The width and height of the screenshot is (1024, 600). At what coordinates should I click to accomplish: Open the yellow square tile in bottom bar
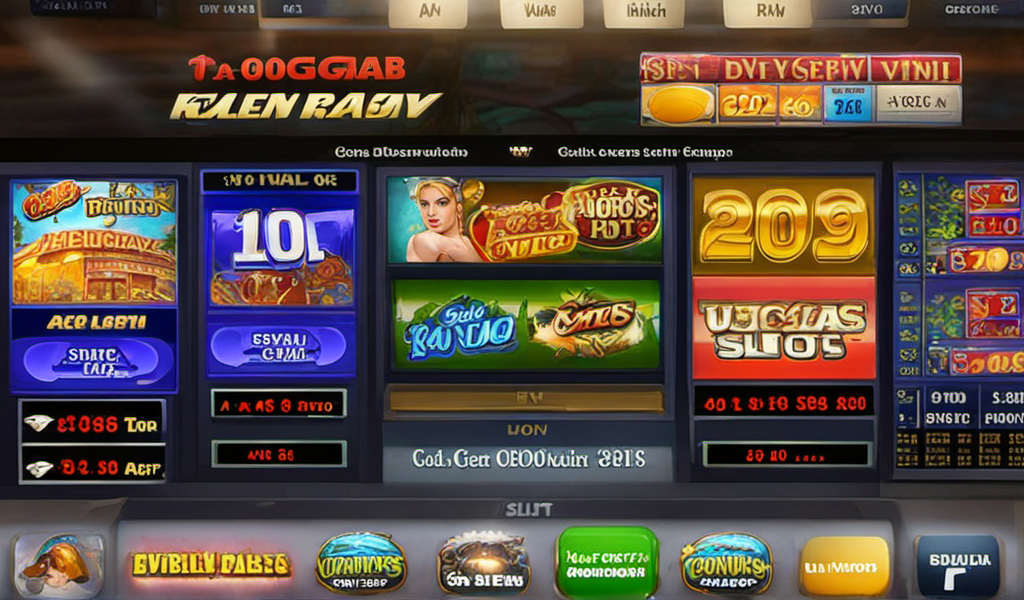point(844,566)
